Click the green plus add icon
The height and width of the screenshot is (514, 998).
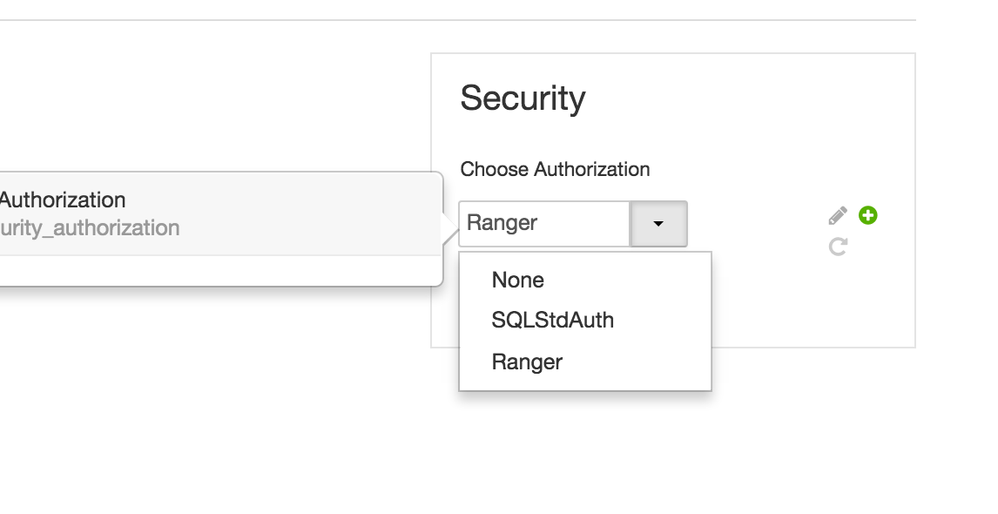click(868, 215)
